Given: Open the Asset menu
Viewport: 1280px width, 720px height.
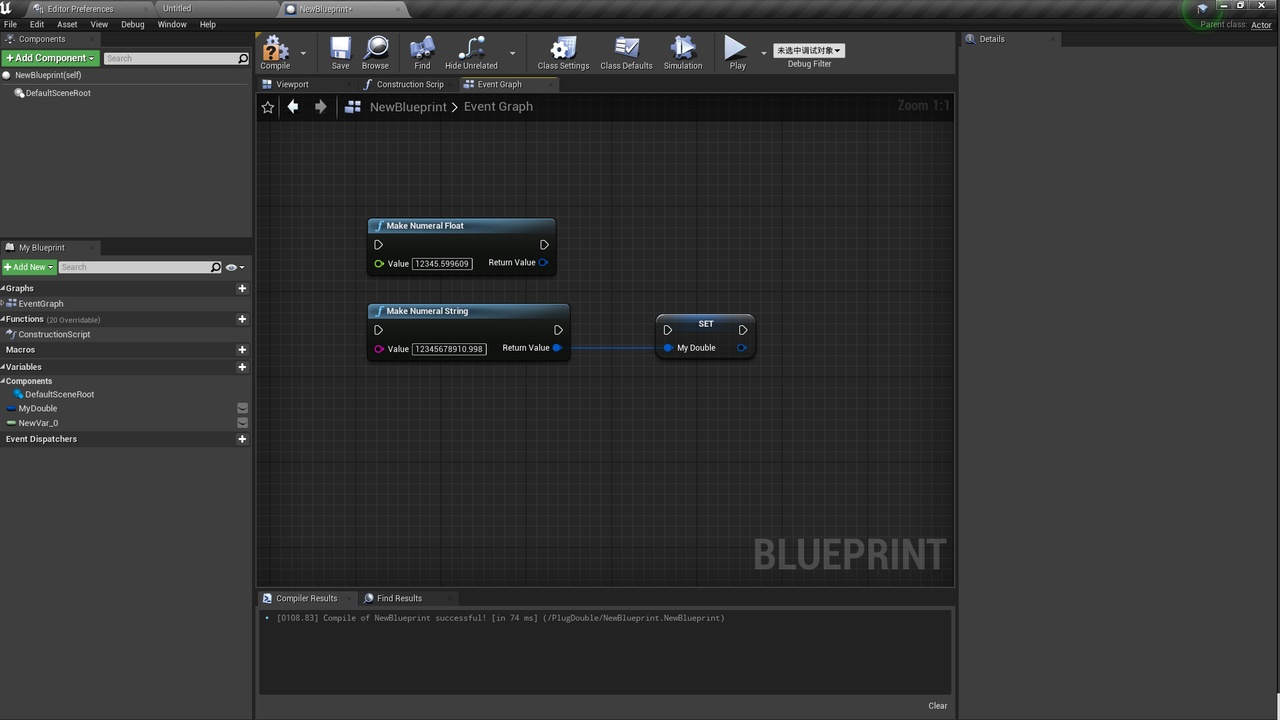Looking at the screenshot, I should pyautogui.click(x=67, y=24).
